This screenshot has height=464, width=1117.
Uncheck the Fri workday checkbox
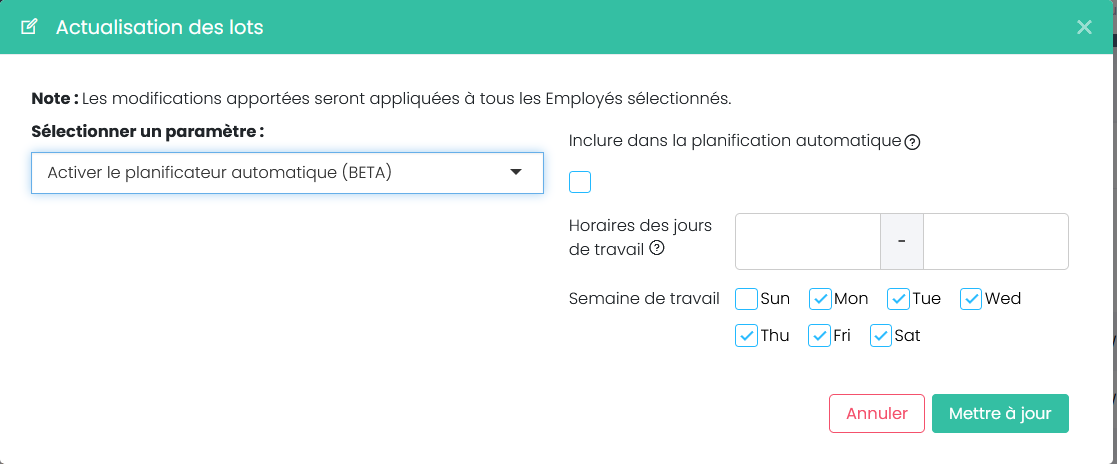pos(819,336)
